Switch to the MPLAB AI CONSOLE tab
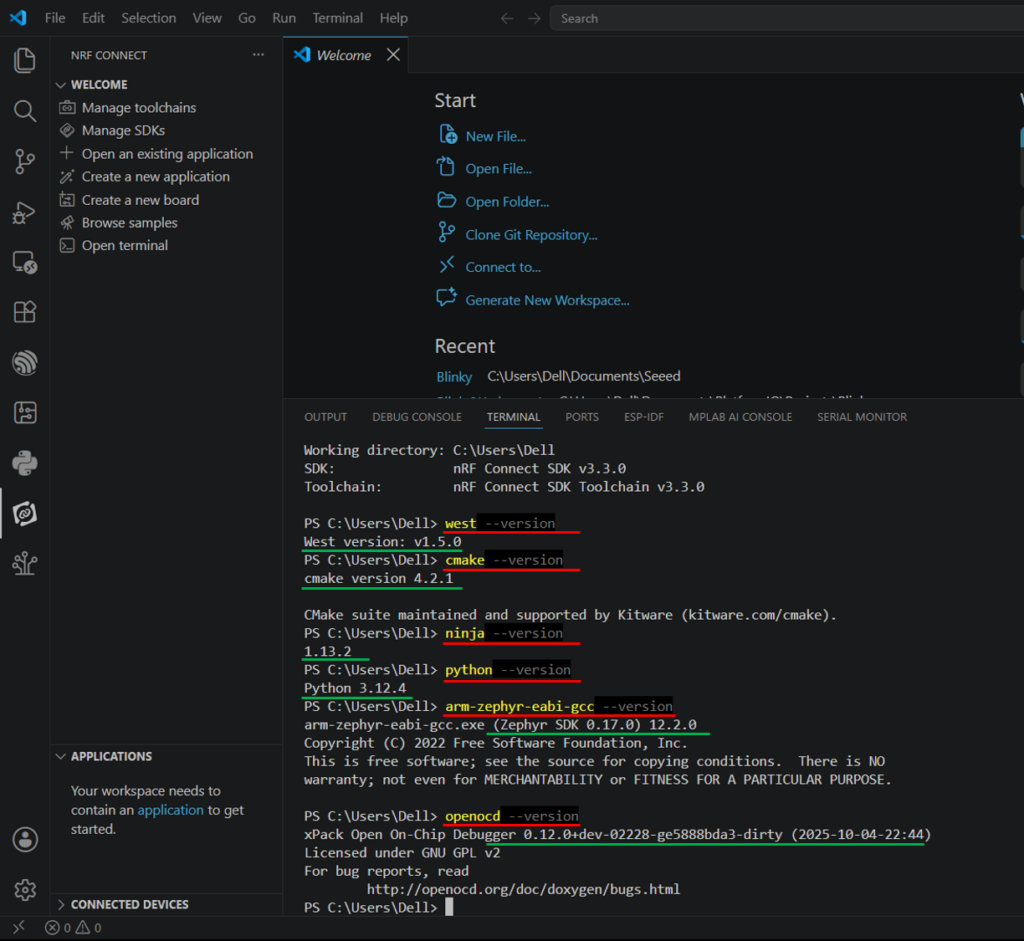 tap(740, 417)
